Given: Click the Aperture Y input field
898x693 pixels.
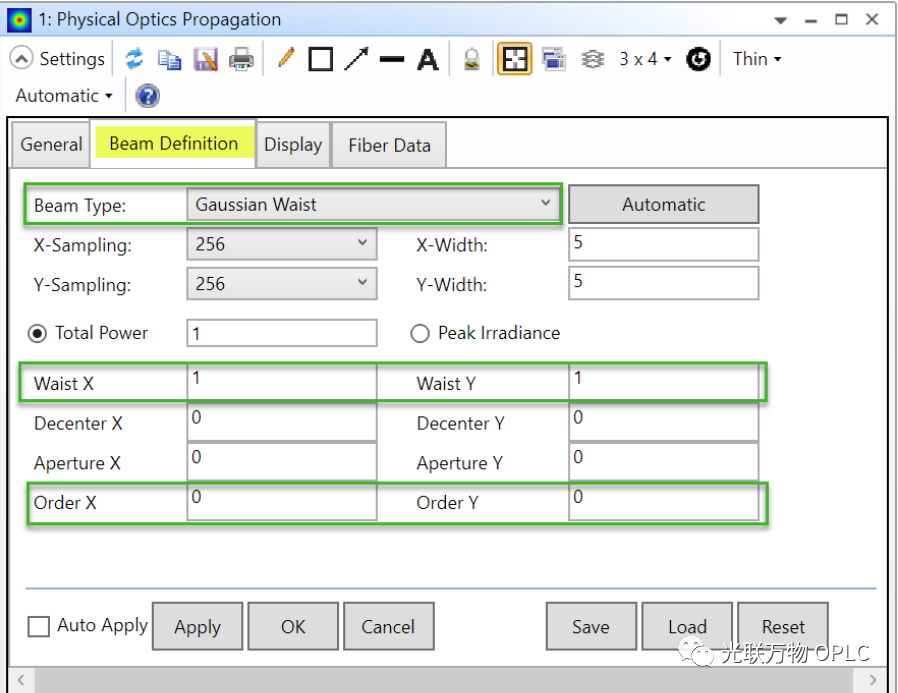Looking at the screenshot, I should click(x=663, y=462).
